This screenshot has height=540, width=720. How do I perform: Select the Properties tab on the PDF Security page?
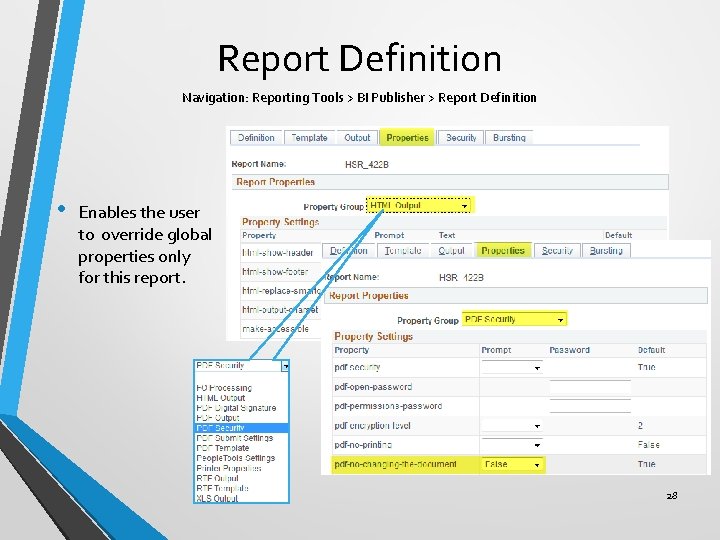coord(503,251)
